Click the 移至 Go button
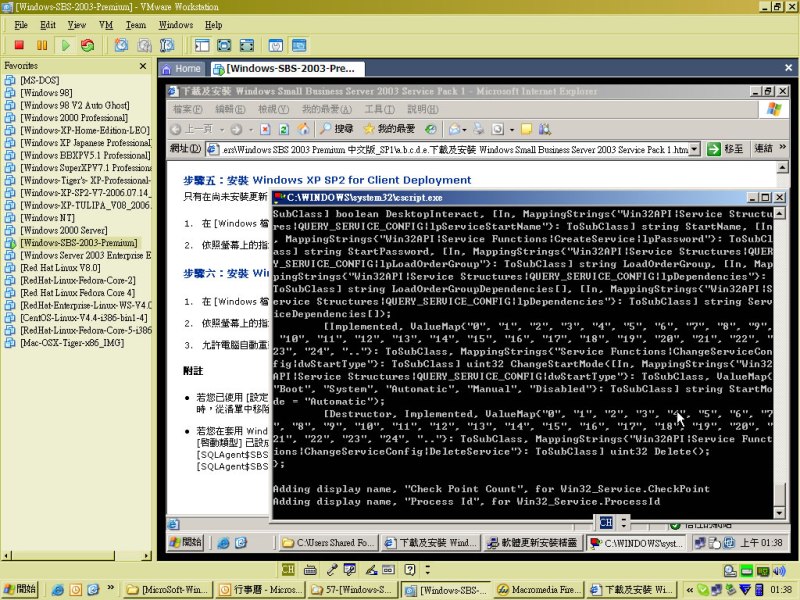Viewport: 800px width, 600px height. pos(725,149)
